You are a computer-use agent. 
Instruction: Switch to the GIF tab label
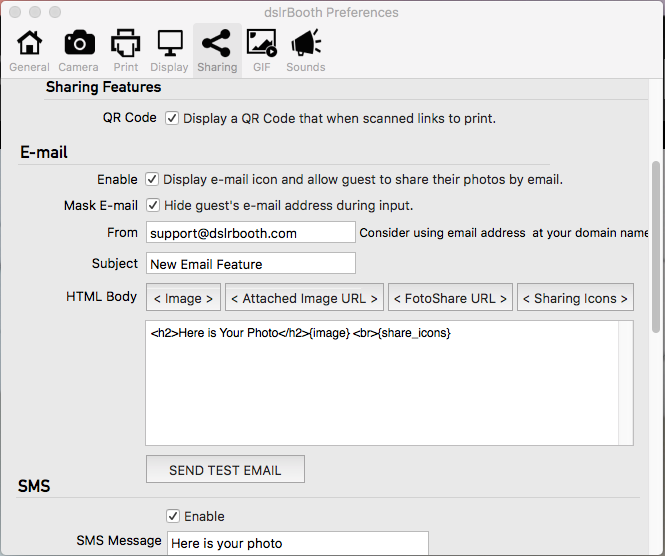click(x=262, y=67)
